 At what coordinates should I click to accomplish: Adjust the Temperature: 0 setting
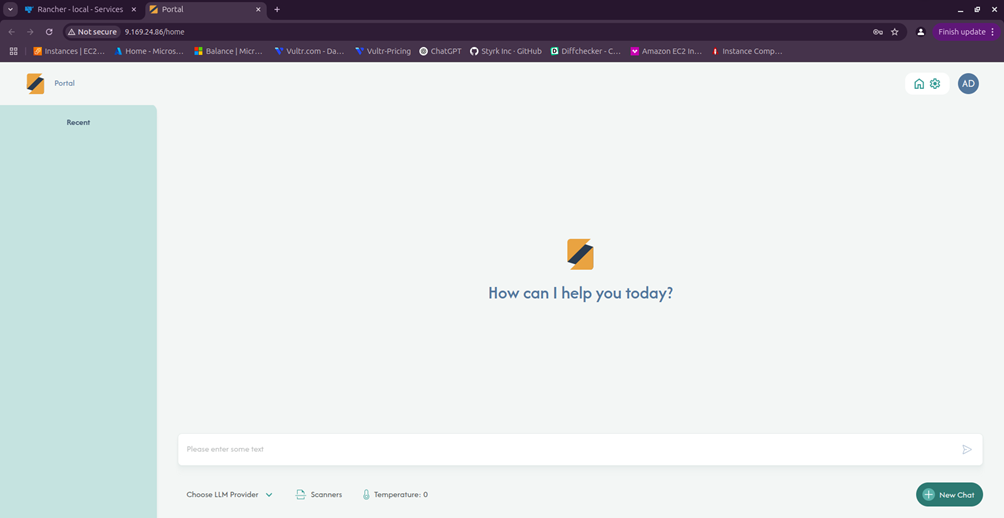click(395, 494)
